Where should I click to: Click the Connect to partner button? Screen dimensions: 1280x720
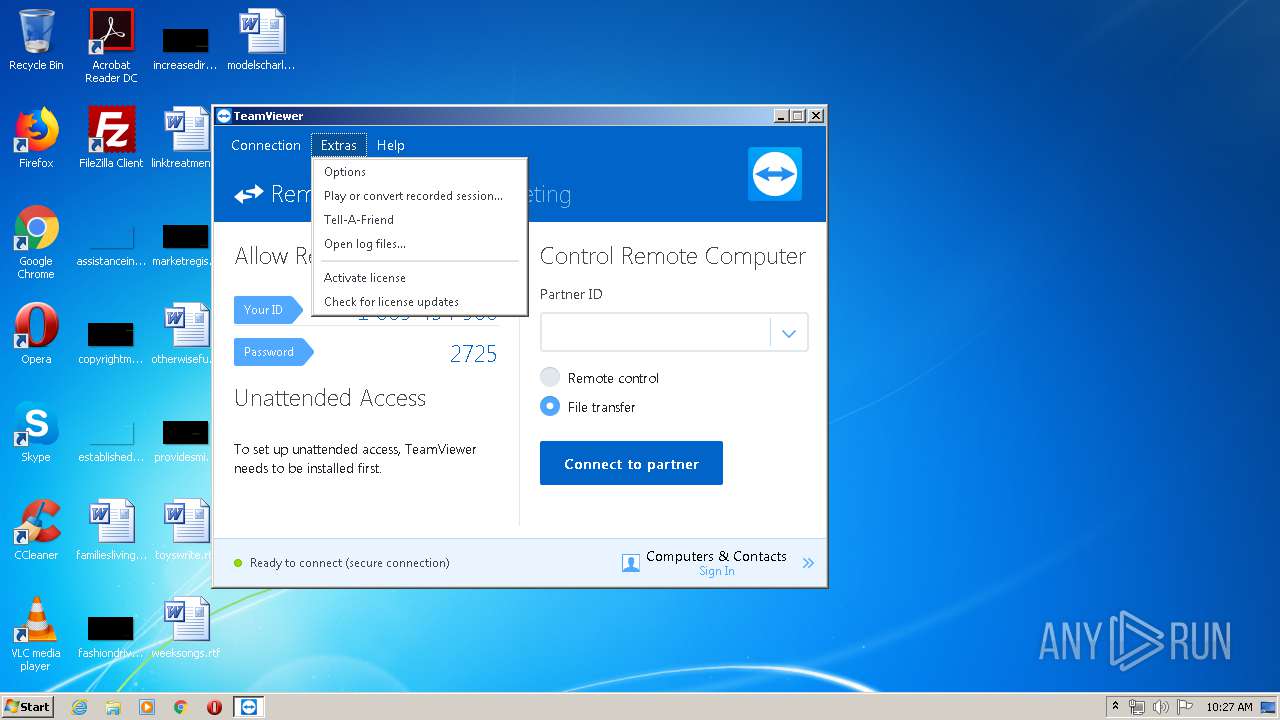point(631,463)
